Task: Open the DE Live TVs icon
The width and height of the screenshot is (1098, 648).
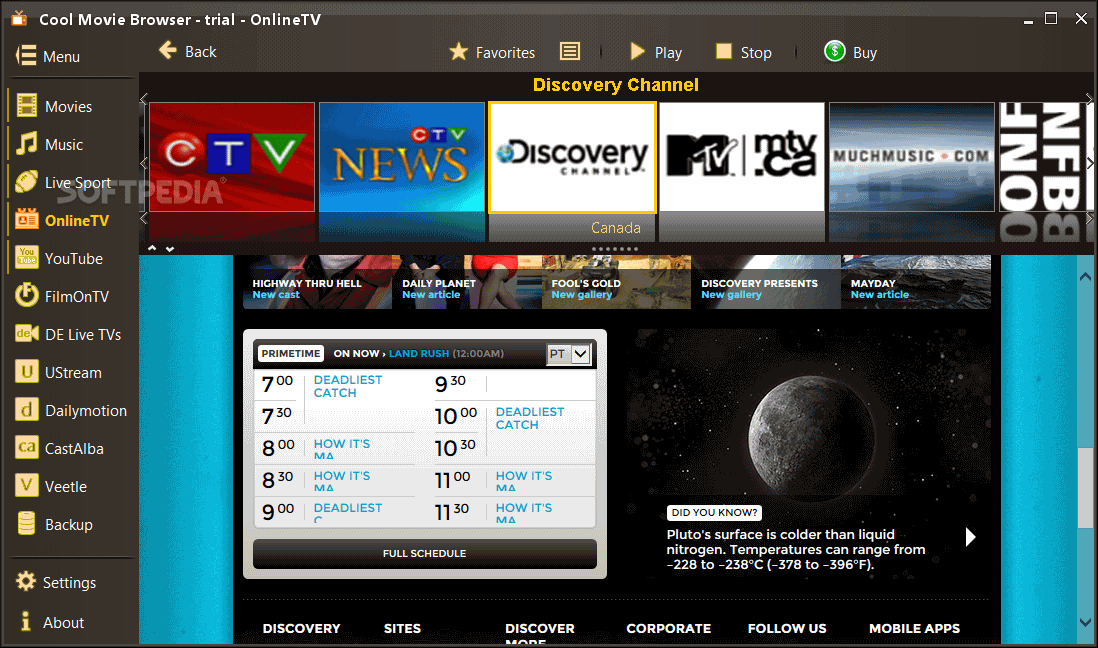Action: coord(27,333)
